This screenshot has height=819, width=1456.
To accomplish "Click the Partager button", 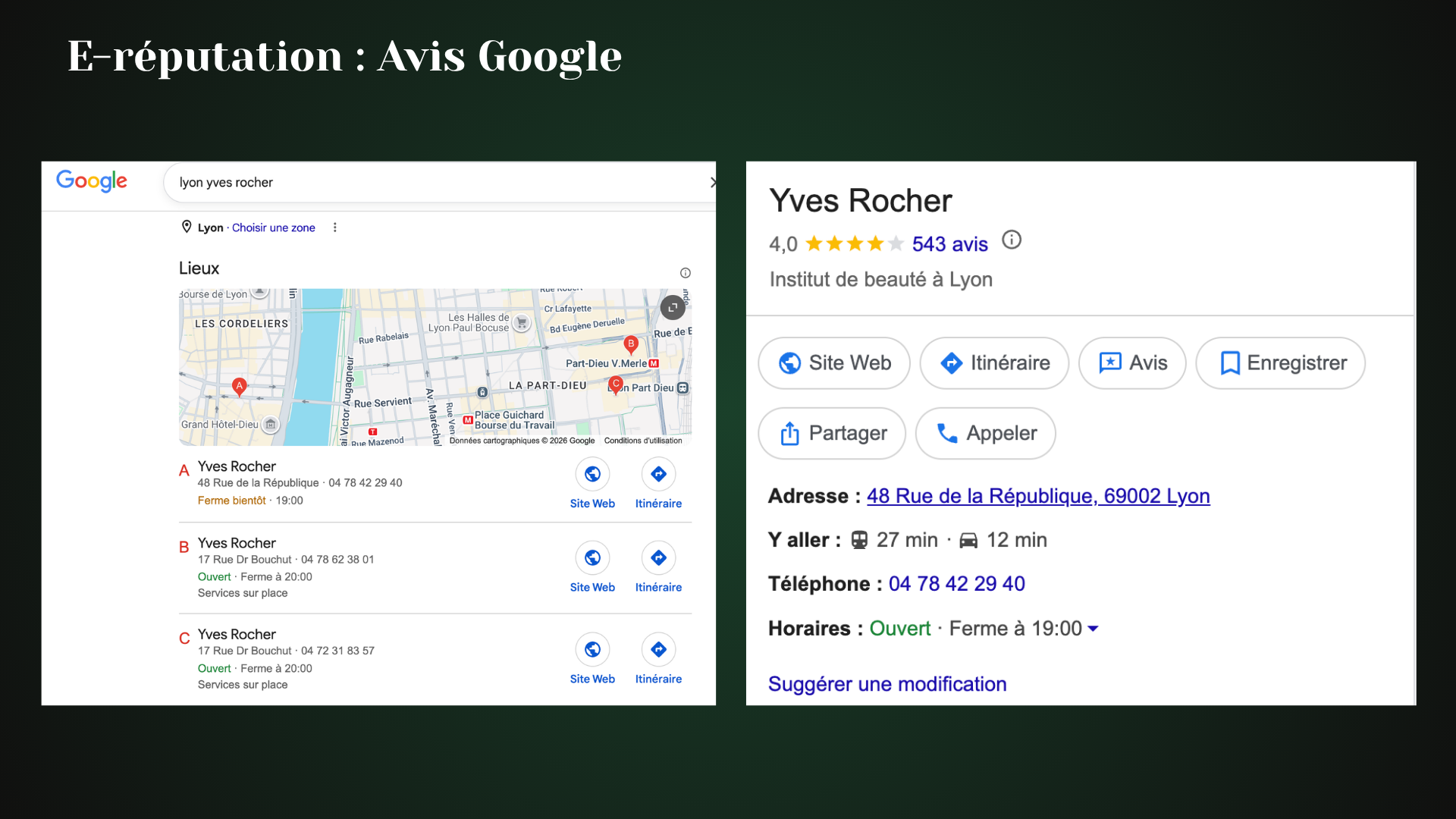I will pyautogui.click(x=832, y=434).
